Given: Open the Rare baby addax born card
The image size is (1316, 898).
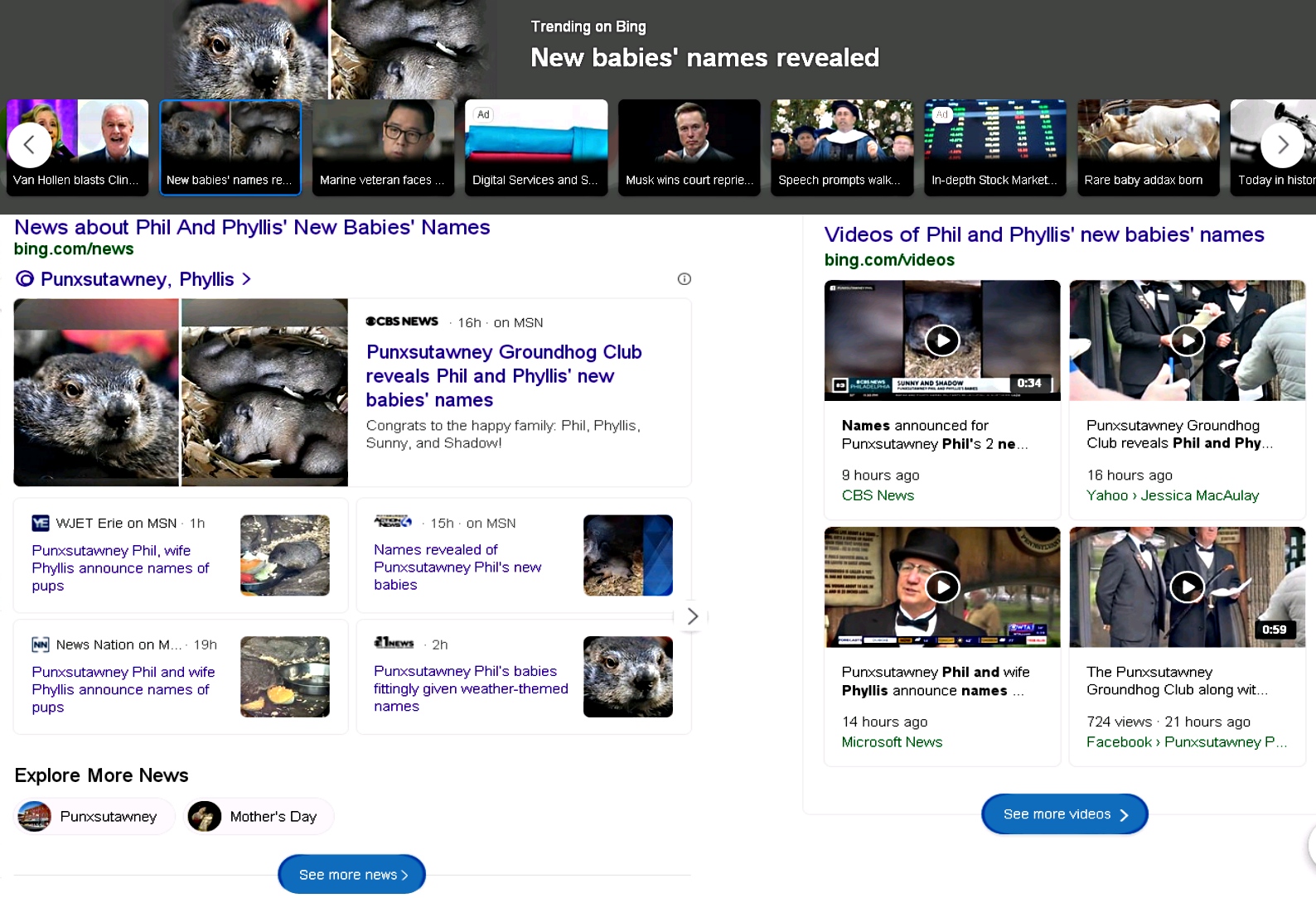Looking at the screenshot, I should pyautogui.click(x=1149, y=147).
